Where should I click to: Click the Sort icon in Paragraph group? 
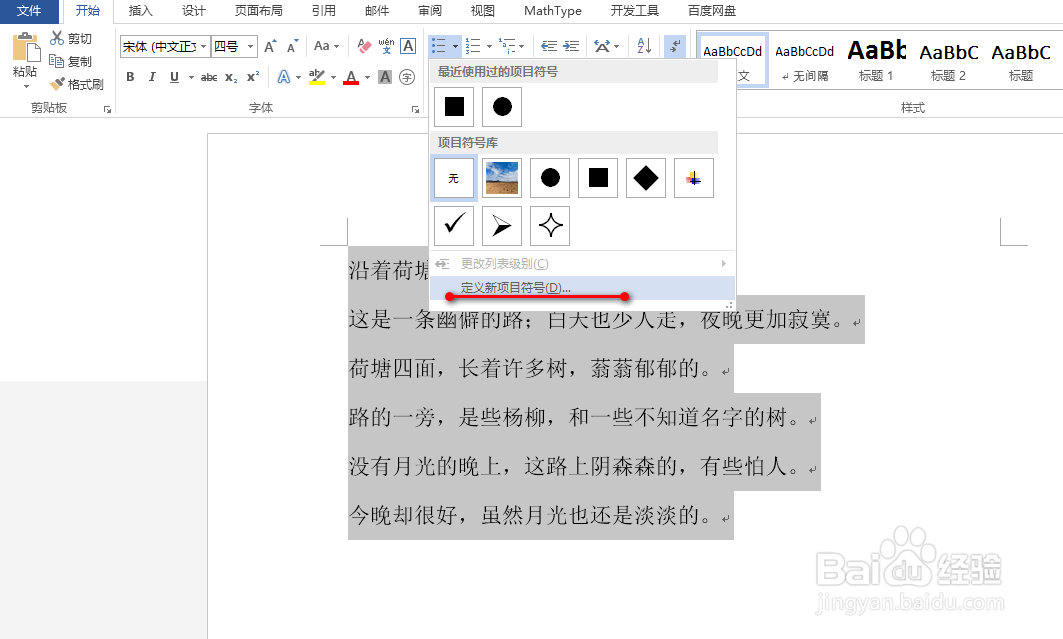click(643, 46)
